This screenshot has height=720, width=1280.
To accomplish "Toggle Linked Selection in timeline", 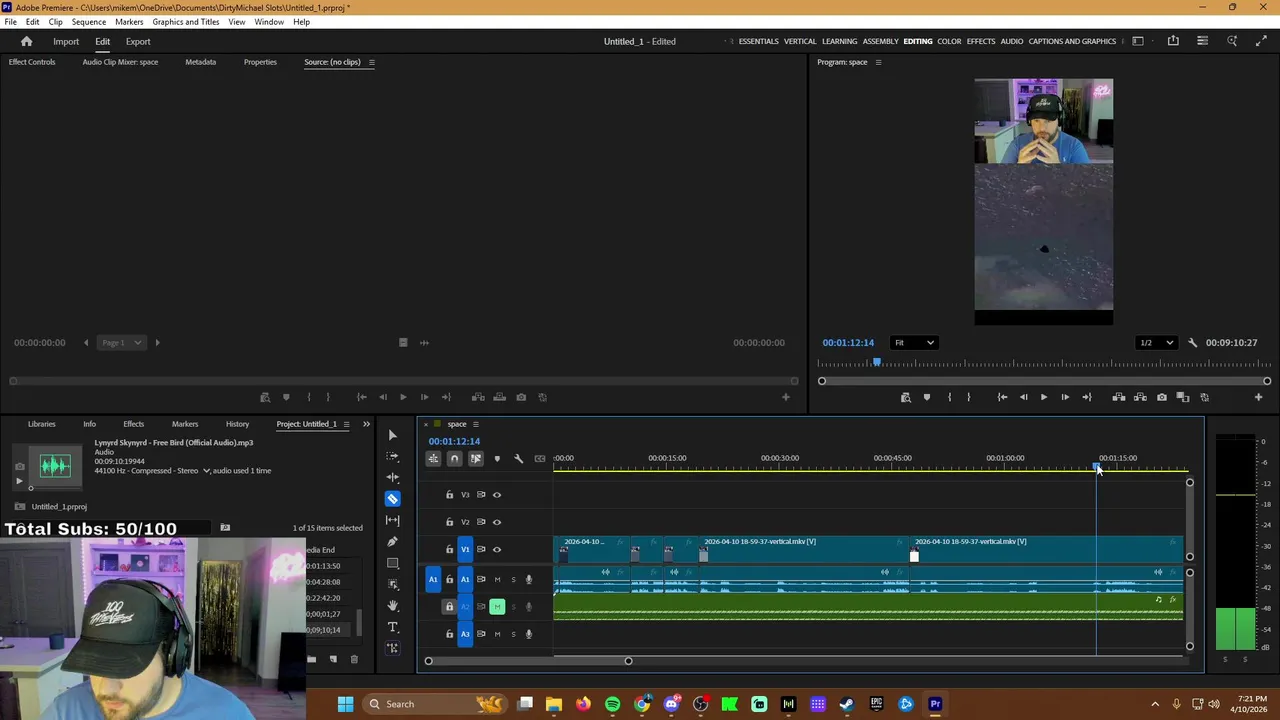I will (x=476, y=459).
